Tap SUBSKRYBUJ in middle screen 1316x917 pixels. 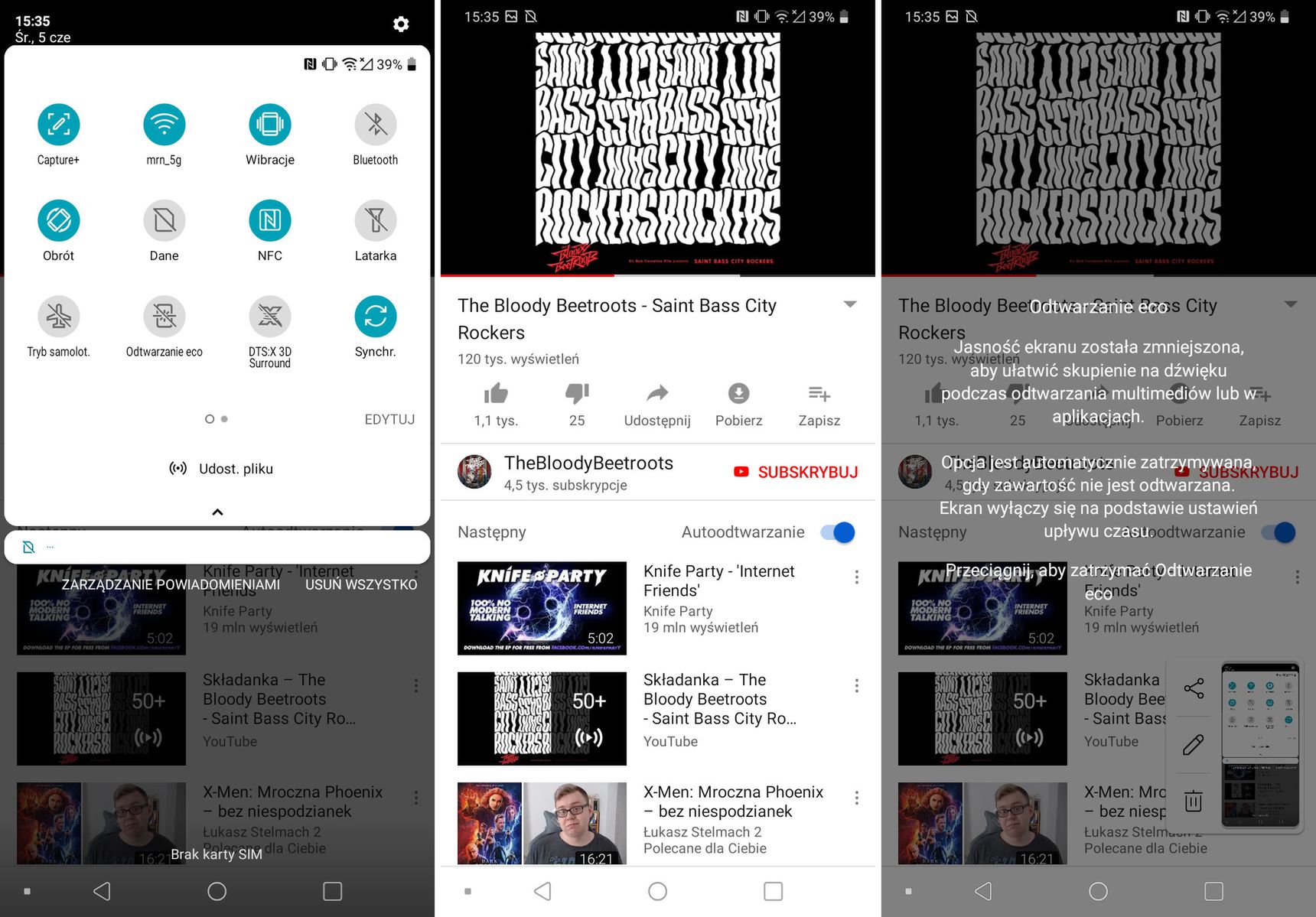pyautogui.click(x=796, y=472)
